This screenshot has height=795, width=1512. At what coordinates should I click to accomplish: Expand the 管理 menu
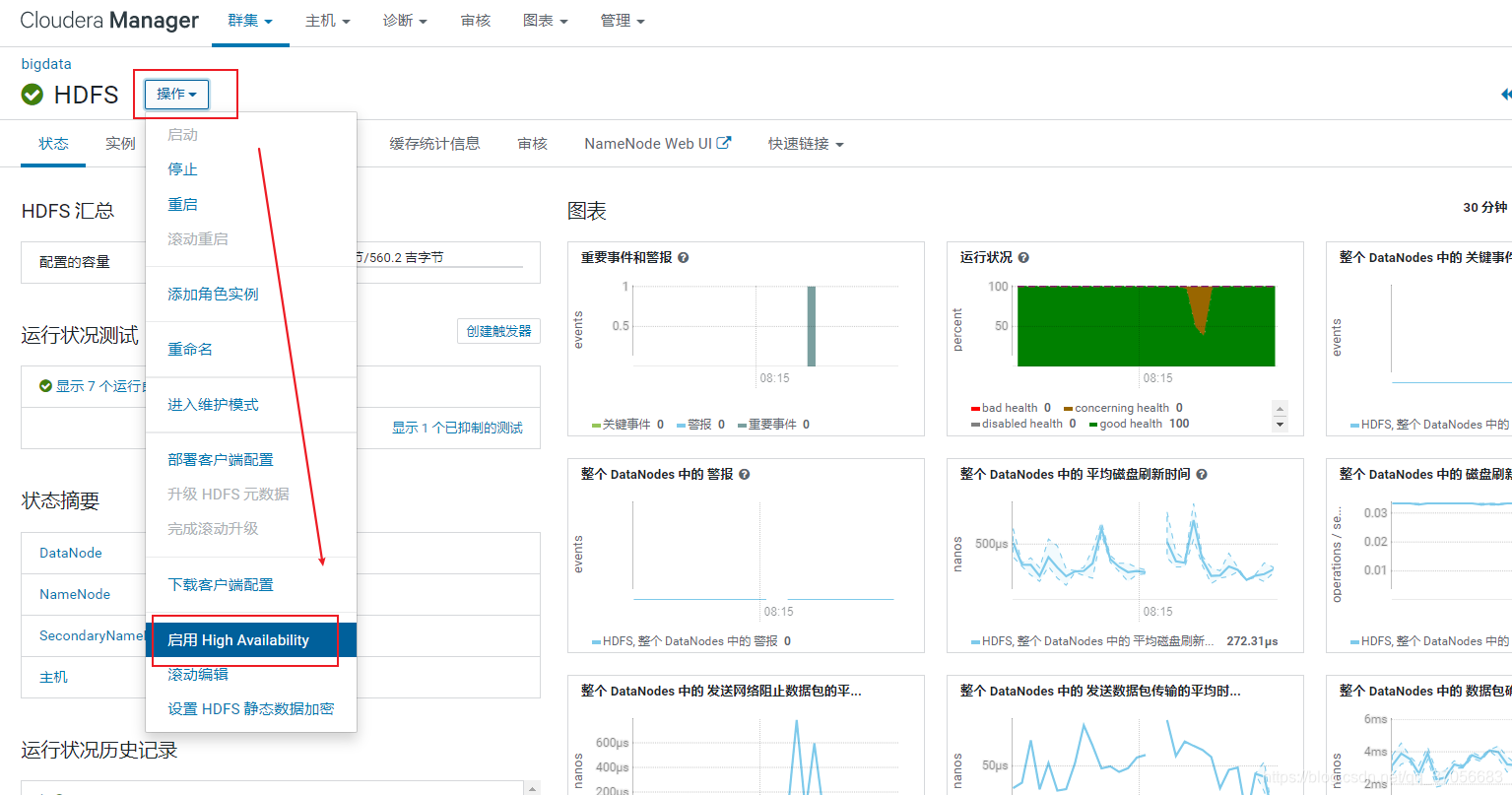pyautogui.click(x=623, y=21)
